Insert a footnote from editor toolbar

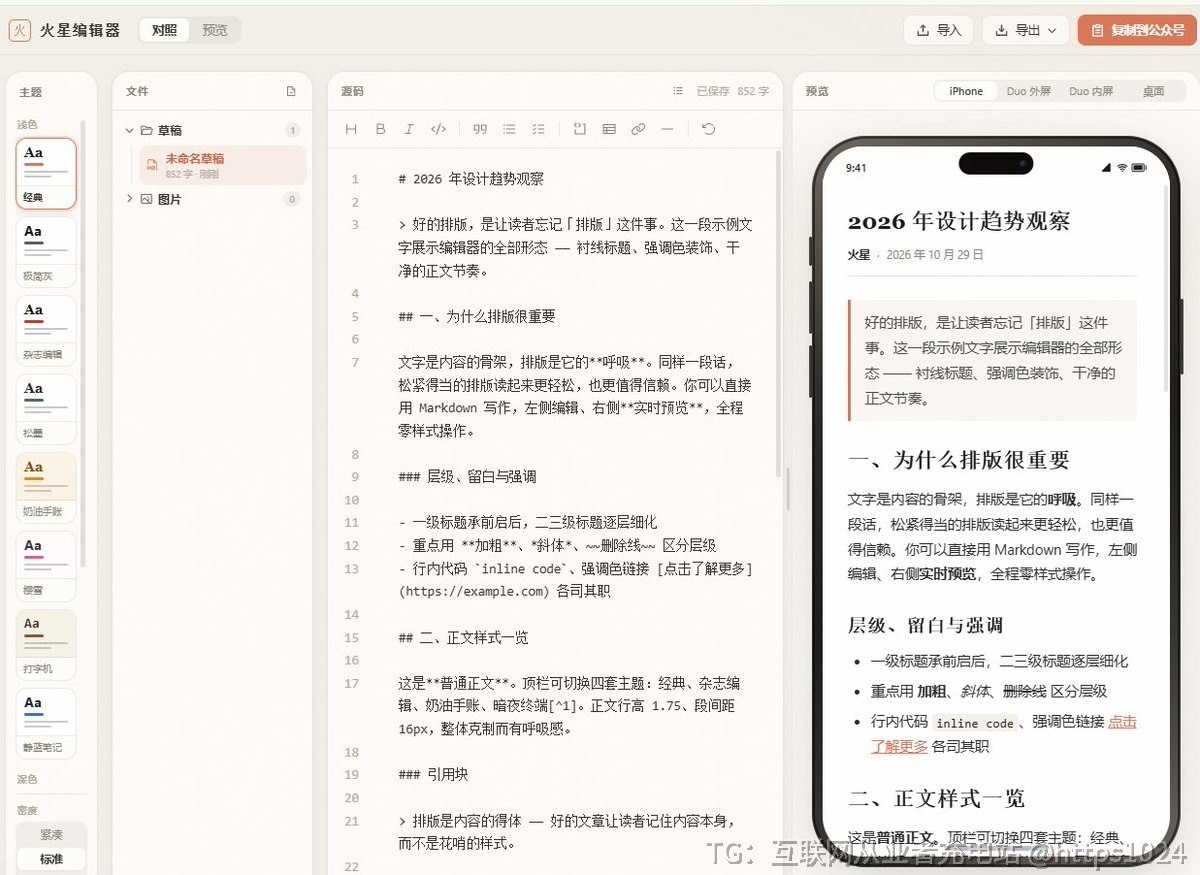pos(579,129)
